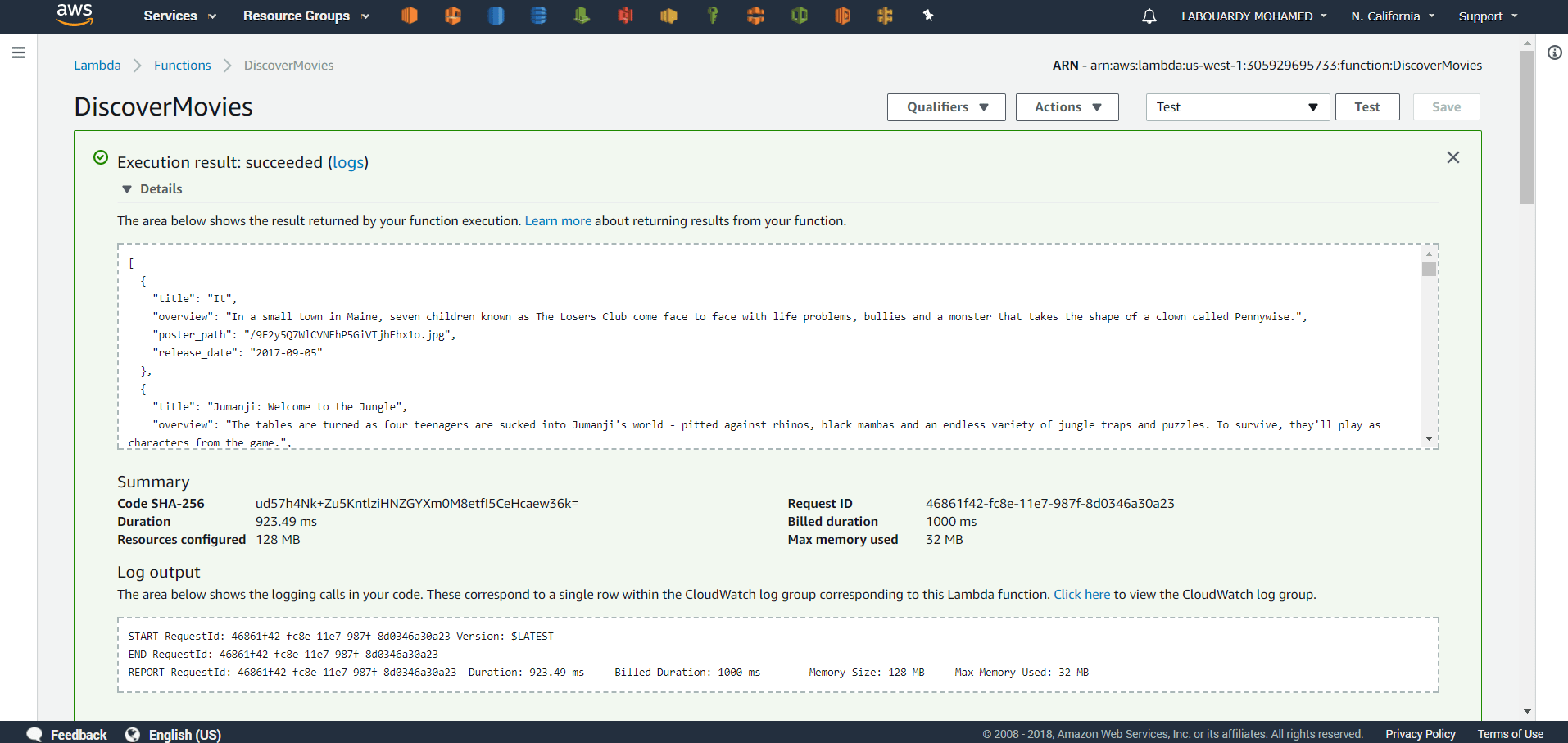
Task: Click the poster_path JSON line
Action: tap(304, 334)
